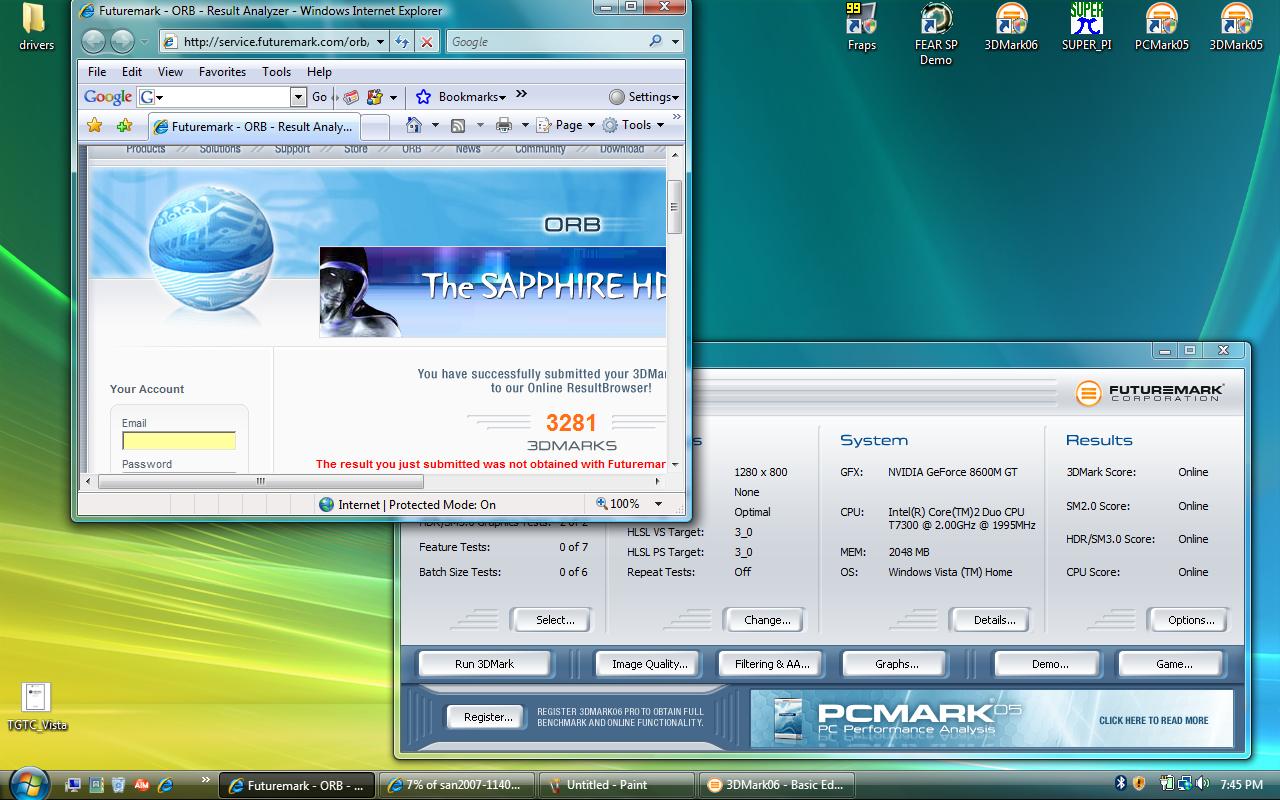Click the page horizontal scrollbar
The height and width of the screenshot is (800, 1280).
375,481
